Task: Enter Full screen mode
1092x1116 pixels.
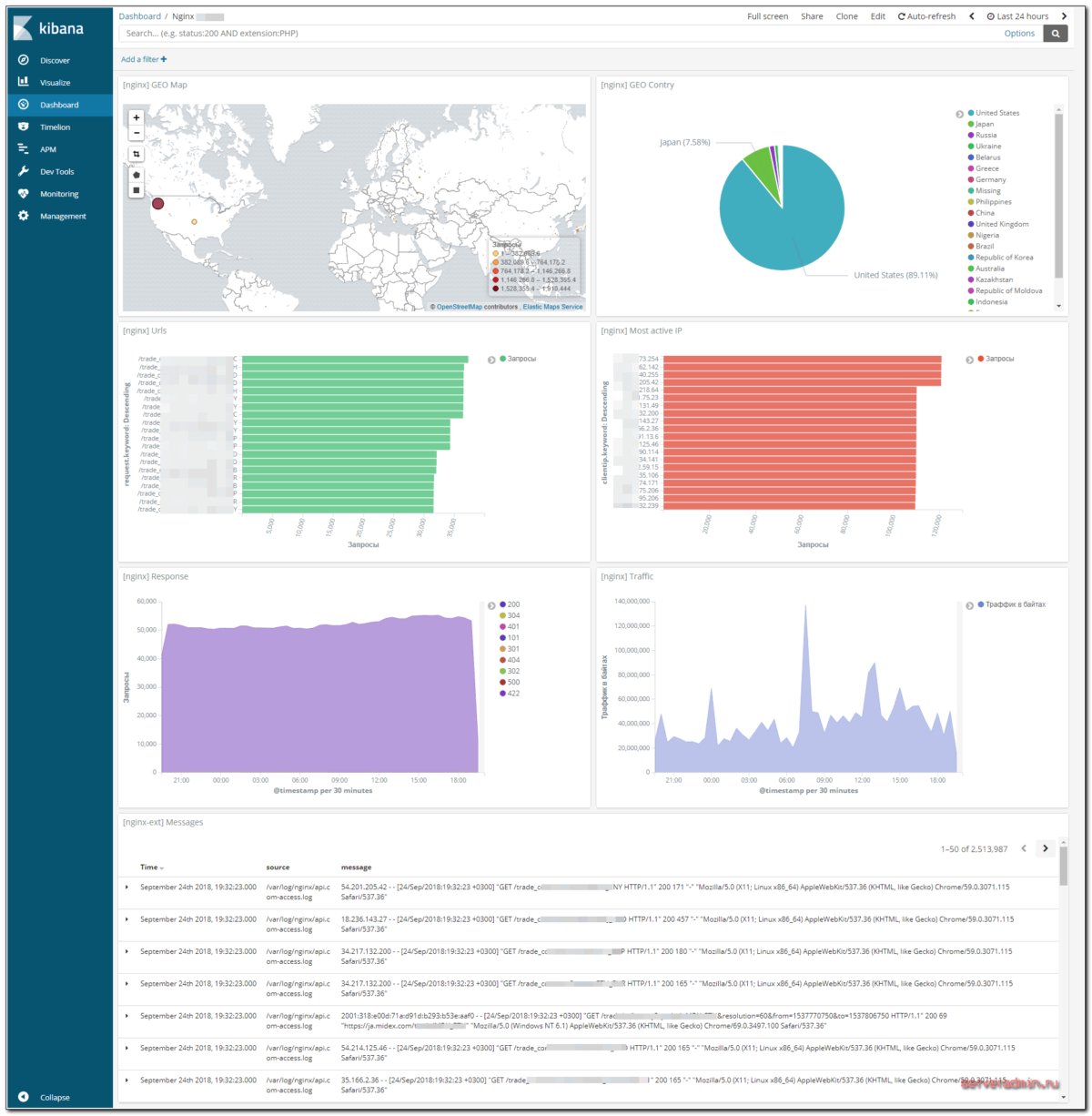Action: [767, 15]
